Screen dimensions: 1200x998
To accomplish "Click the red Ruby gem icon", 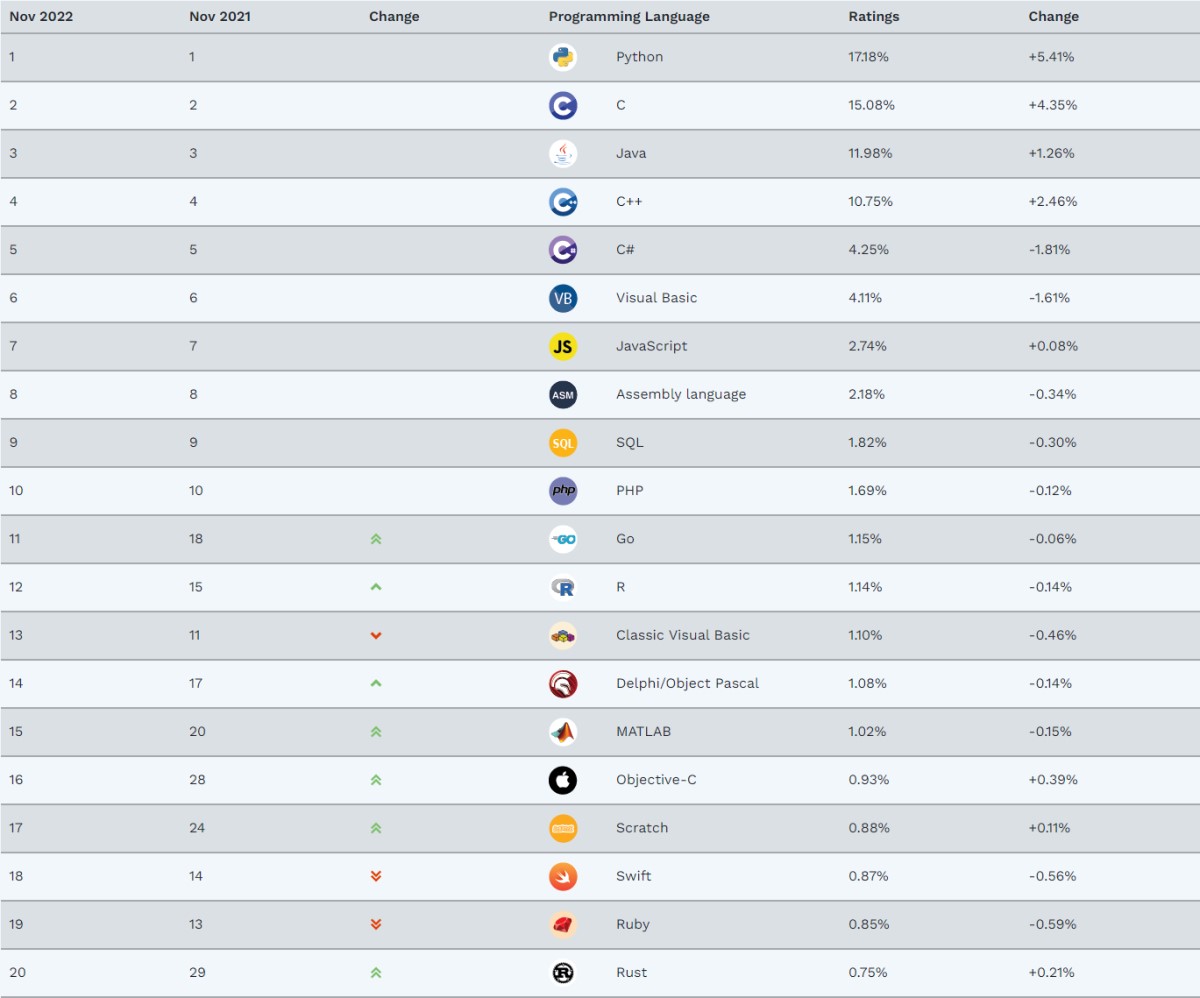I will (x=563, y=924).
